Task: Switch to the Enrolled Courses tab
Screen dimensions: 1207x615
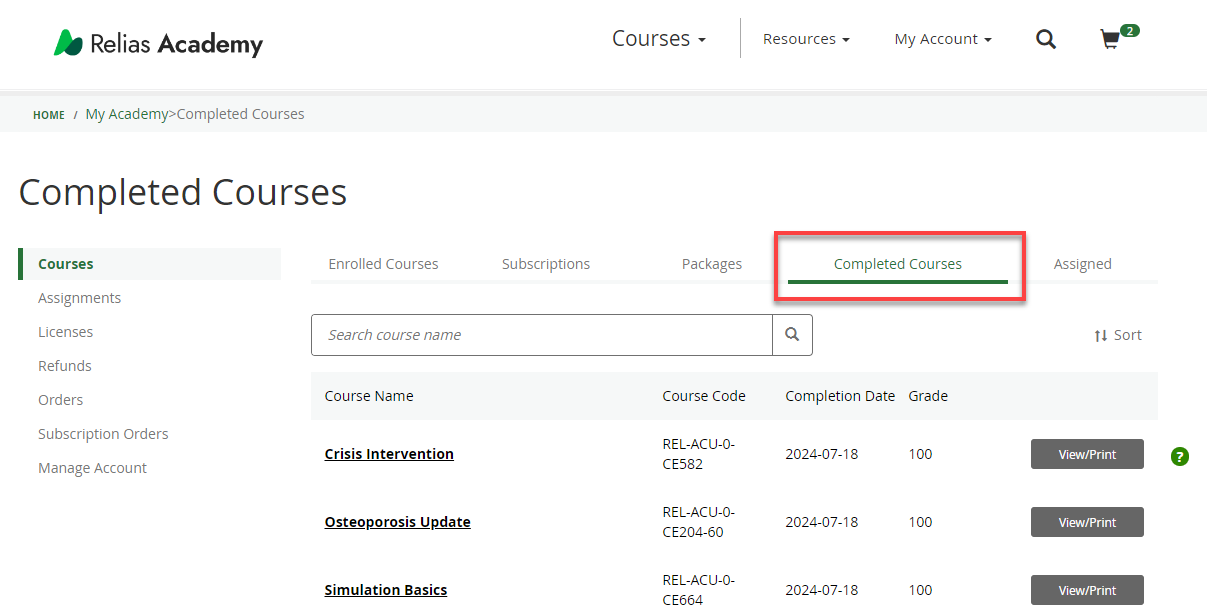Action: (x=384, y=264)
